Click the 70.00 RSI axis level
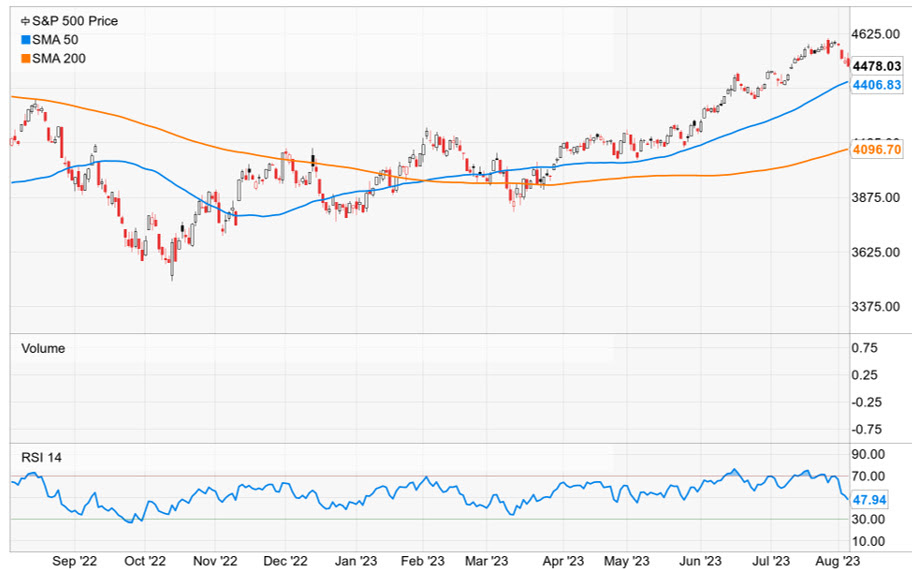912x569 pixels. 868,476
